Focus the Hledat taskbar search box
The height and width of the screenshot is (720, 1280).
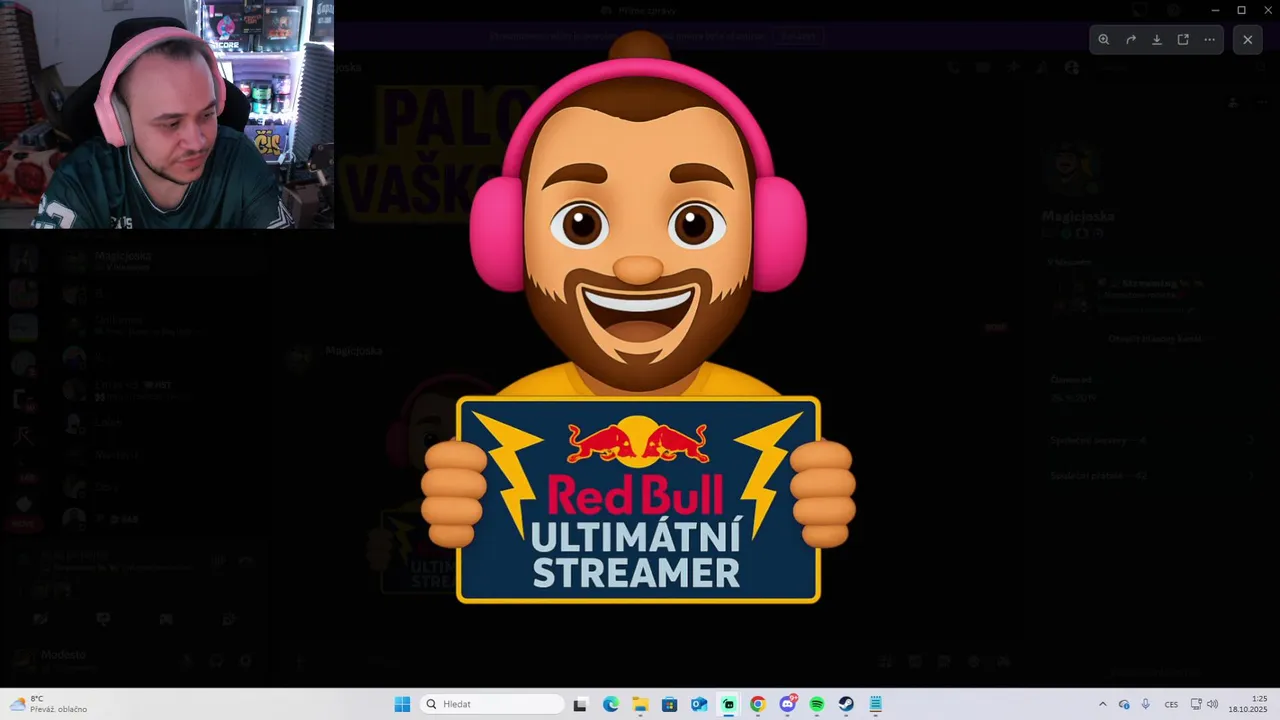(x=490, y=704)
